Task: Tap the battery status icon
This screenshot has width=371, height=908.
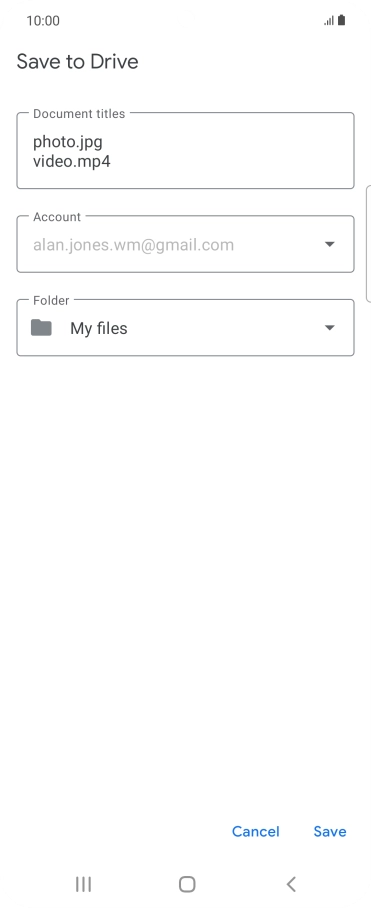Action: 341,20
